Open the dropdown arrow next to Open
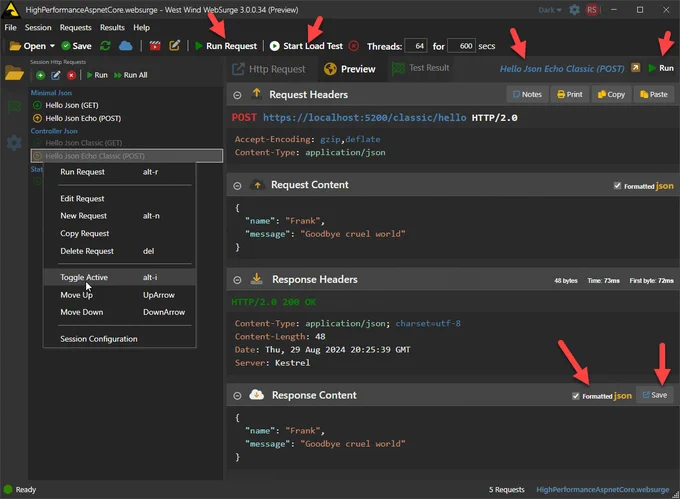This screenshot has height=499, width=680. 52,46
